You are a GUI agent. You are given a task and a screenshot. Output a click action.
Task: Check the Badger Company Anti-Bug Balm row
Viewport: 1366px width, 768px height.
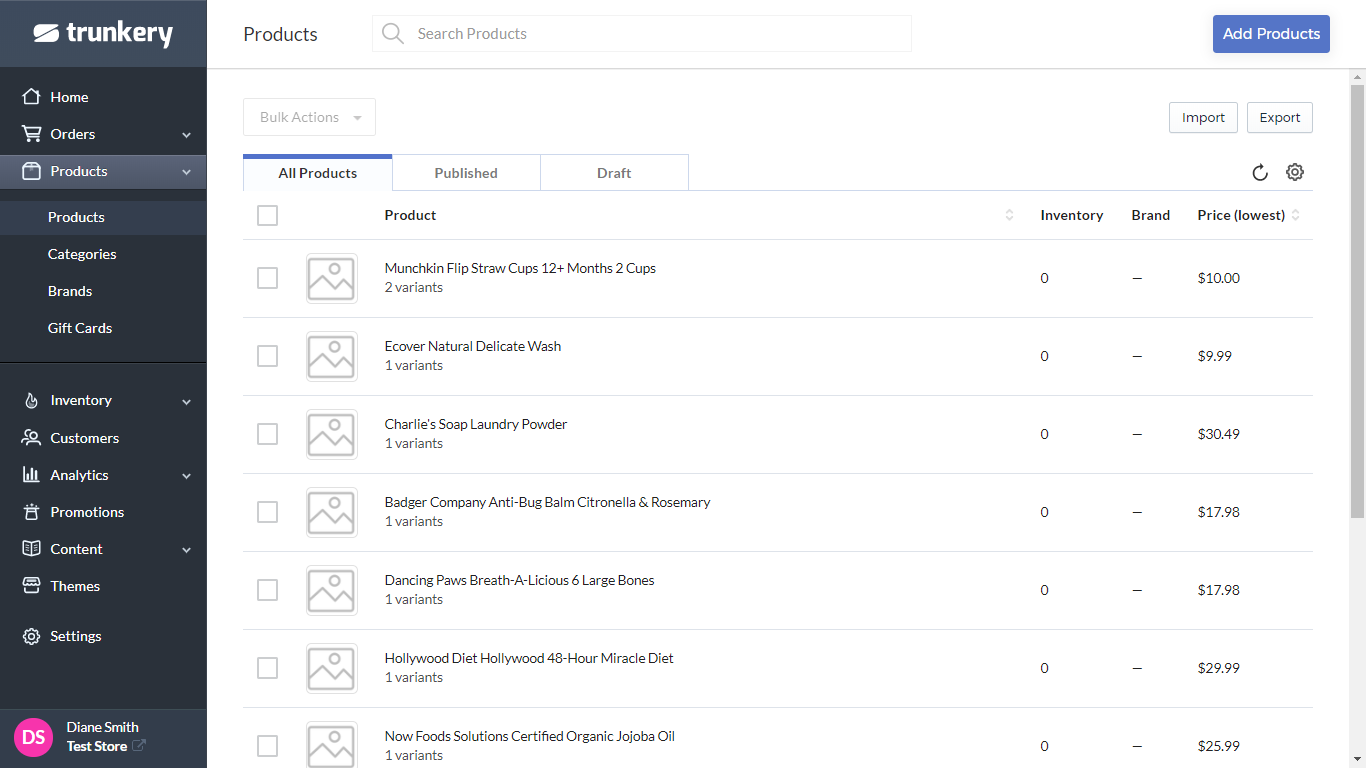[x=267, y=512]
